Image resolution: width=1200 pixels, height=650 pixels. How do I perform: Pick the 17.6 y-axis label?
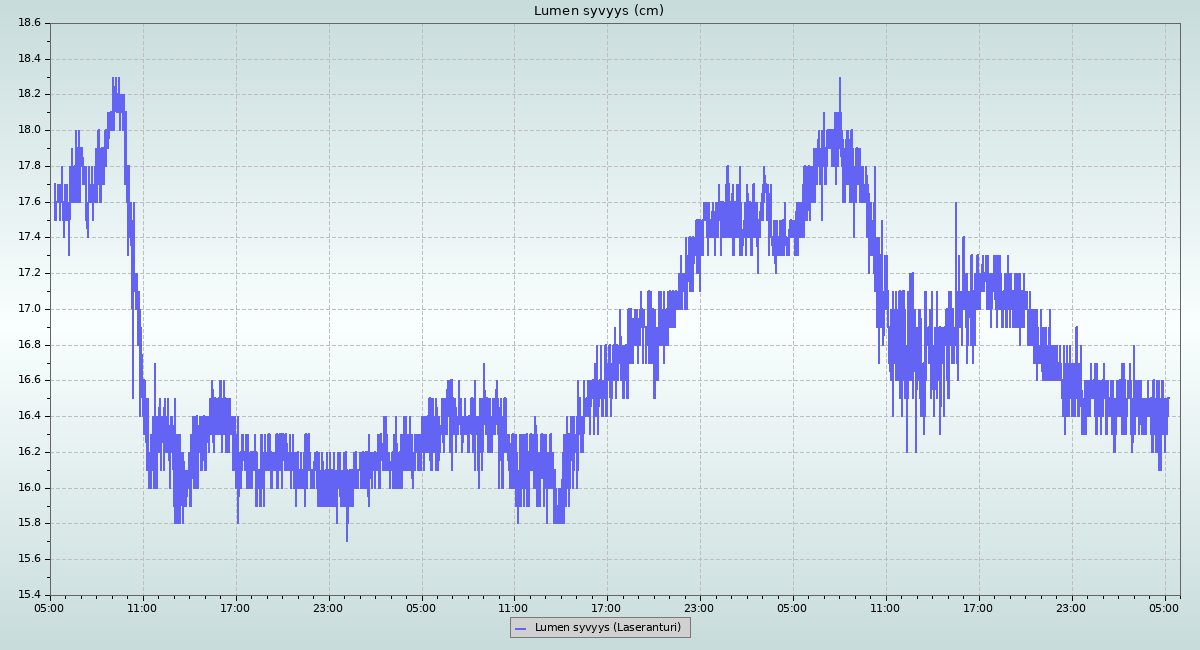click(29, 202)
